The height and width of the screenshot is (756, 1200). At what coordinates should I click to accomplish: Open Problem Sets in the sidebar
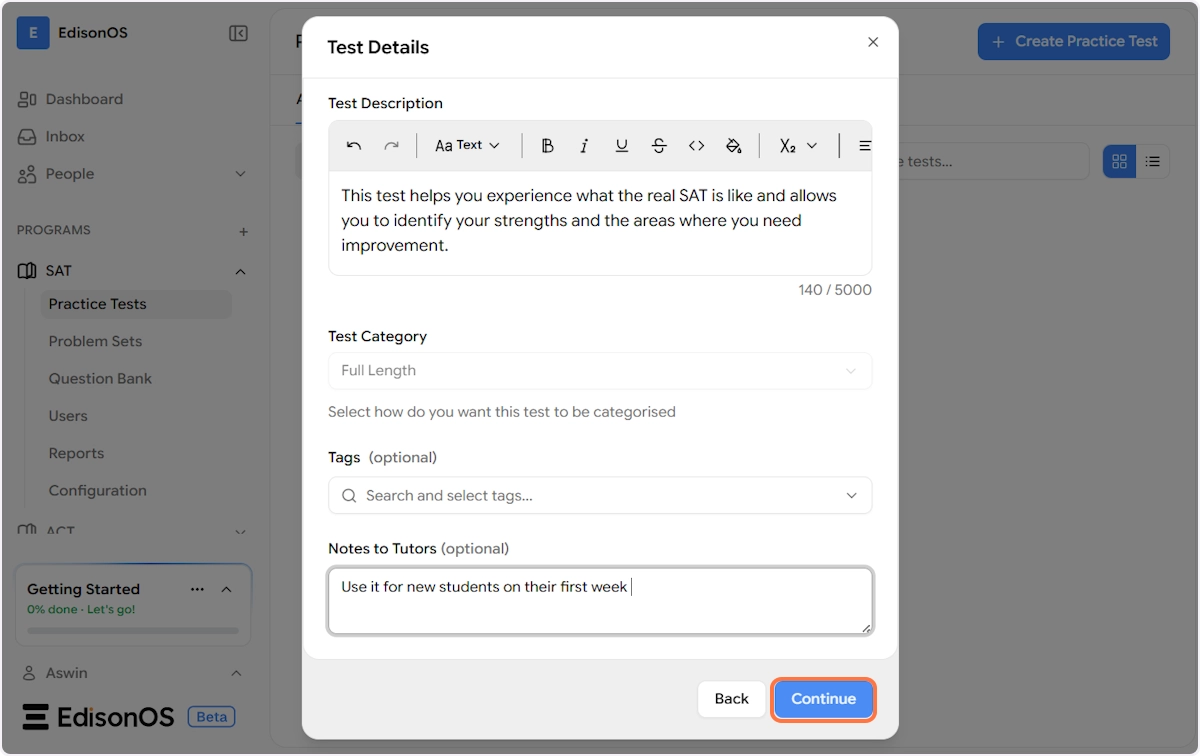(95, 341)
